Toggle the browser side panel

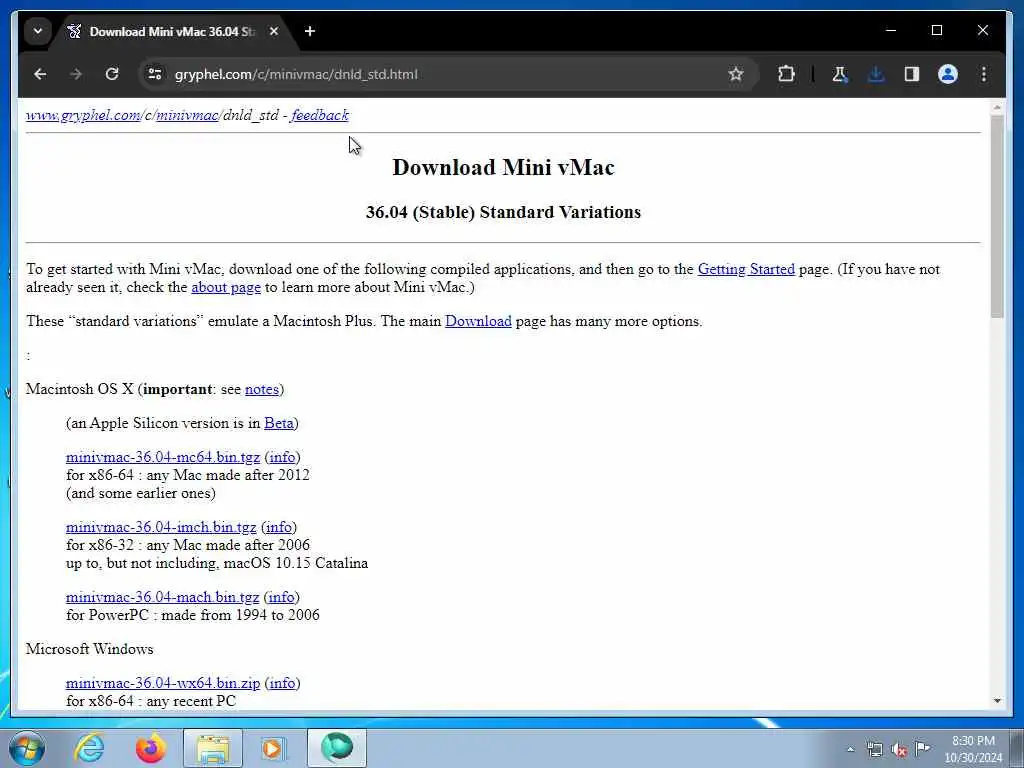point(912,74)
